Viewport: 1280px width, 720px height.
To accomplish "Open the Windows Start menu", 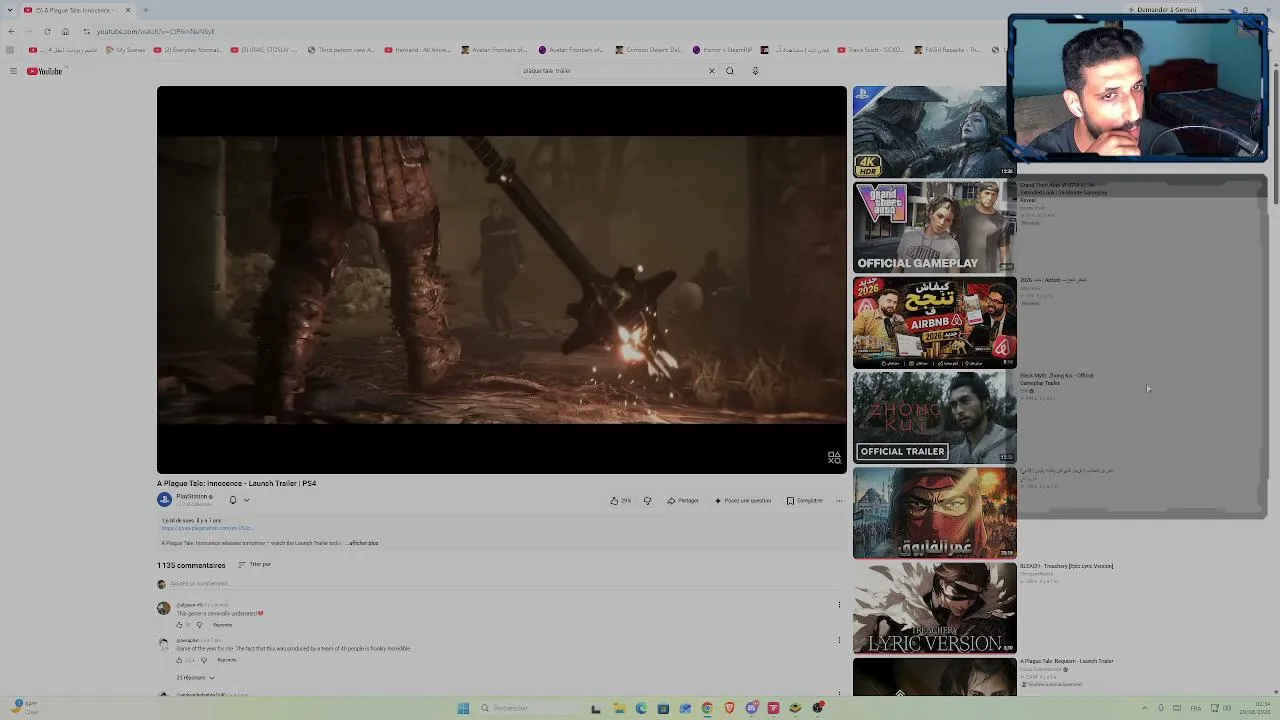I will [x=463, y=708].
